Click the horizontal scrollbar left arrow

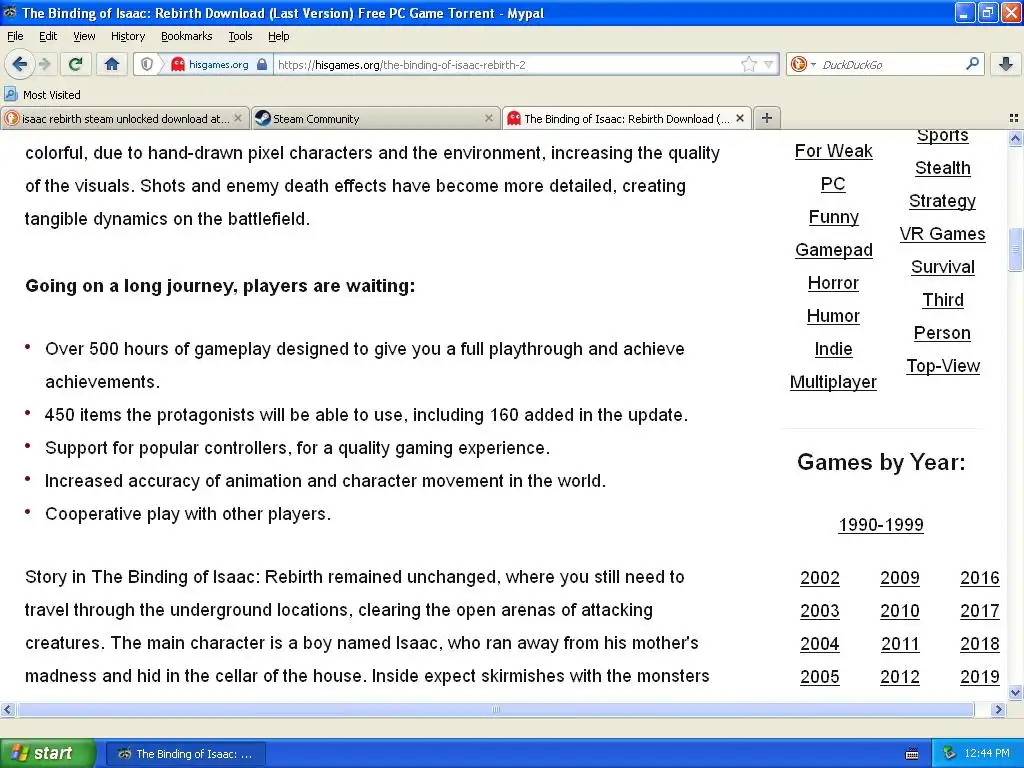(7, 709)
